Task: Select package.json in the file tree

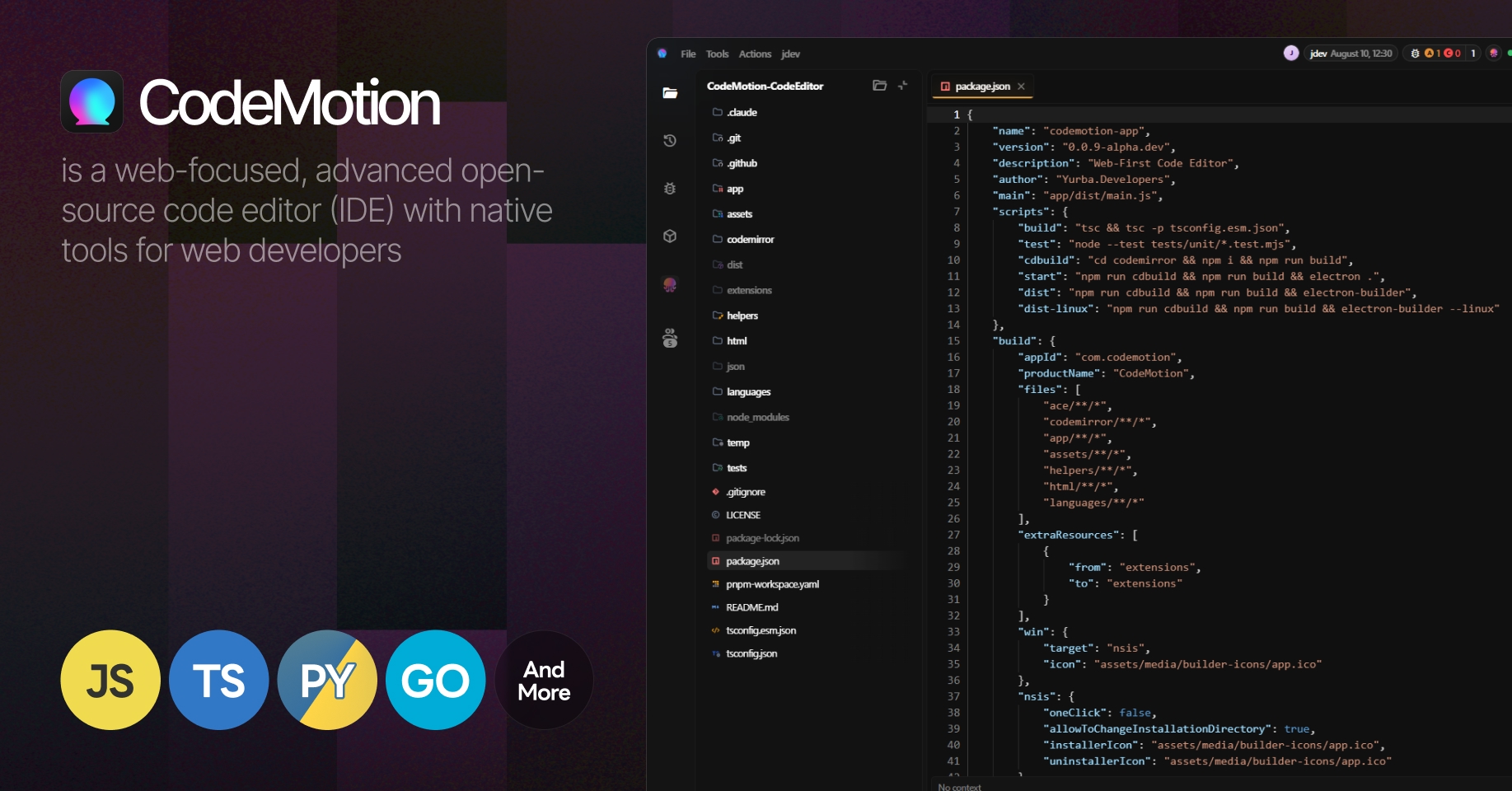Action: click(807, 561)
